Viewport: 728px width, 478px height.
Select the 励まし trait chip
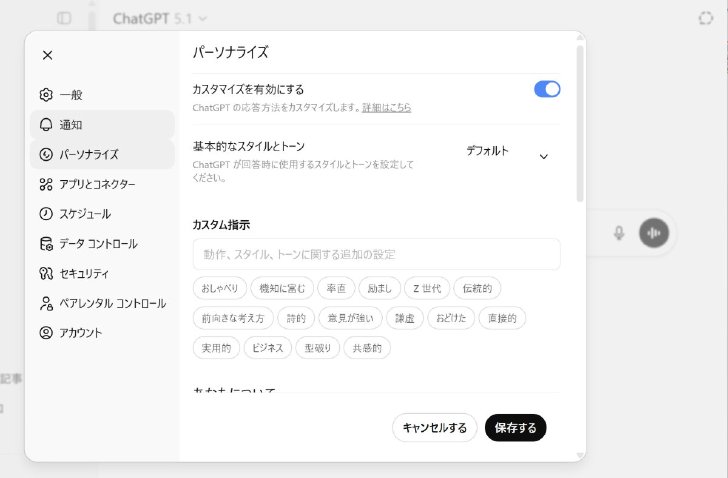(x=379, y=288)
